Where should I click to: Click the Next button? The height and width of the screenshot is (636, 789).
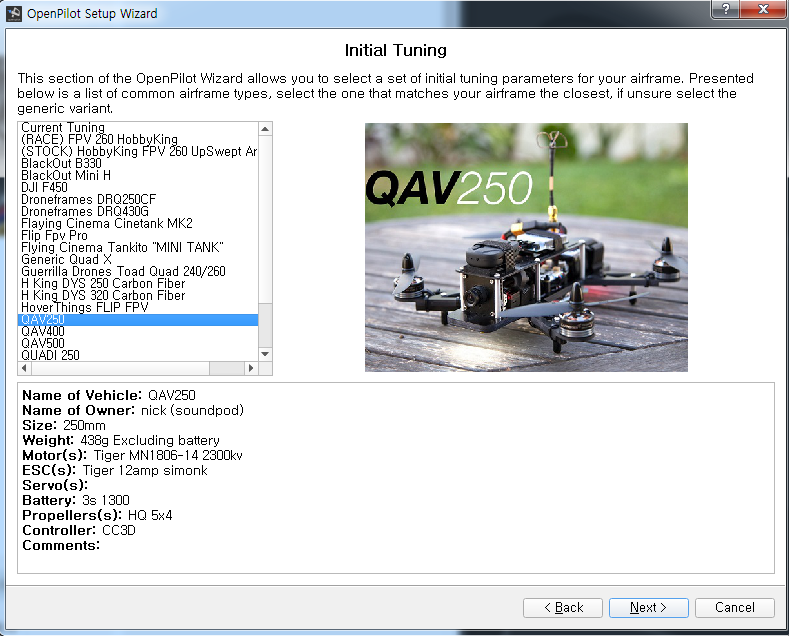[648, 607]
